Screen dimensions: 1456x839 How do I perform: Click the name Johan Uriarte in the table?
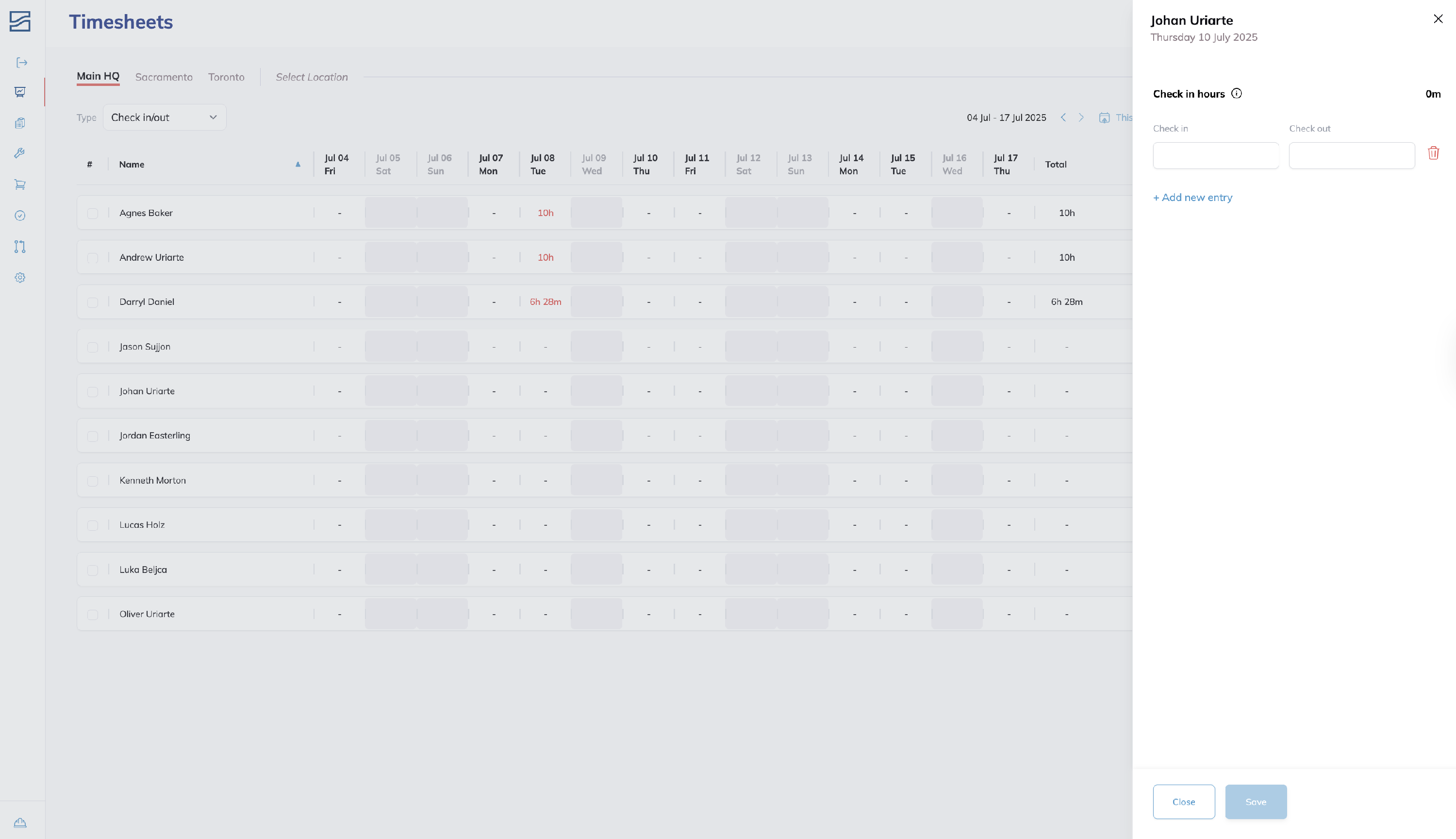pyautogui.click(x=147, y=391)
